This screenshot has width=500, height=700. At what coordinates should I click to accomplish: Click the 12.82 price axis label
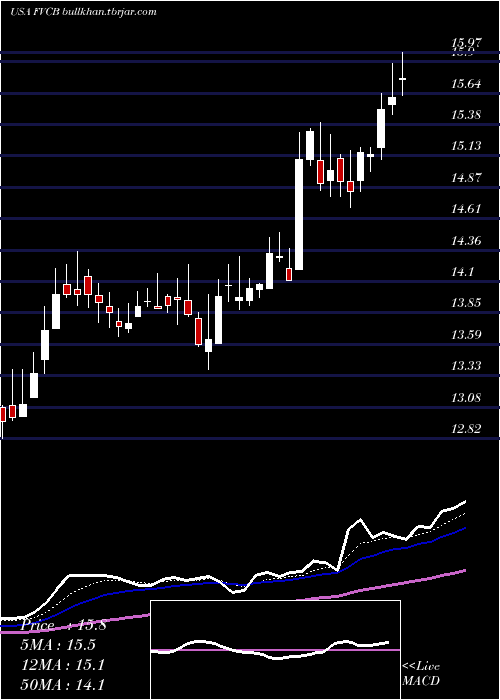point(467,429)
